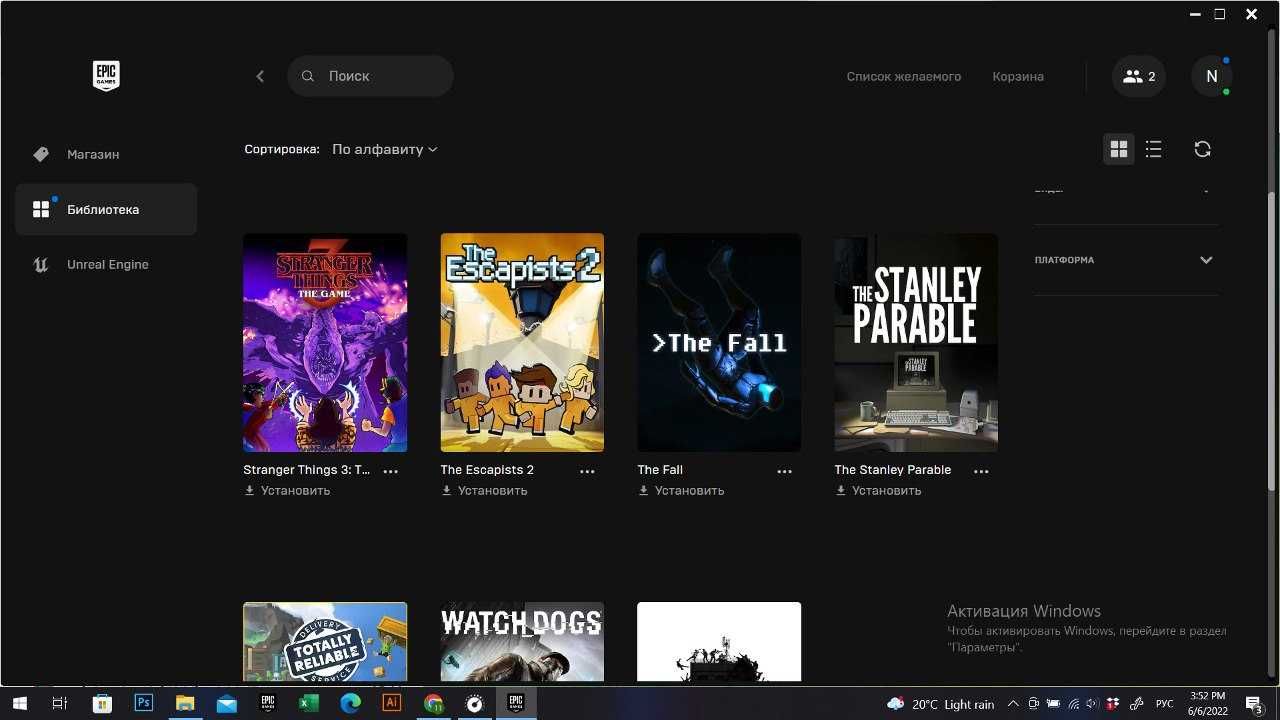Refresh the library
The width and height of the screenshot is (1280, 720).
tap(1203, 149)
